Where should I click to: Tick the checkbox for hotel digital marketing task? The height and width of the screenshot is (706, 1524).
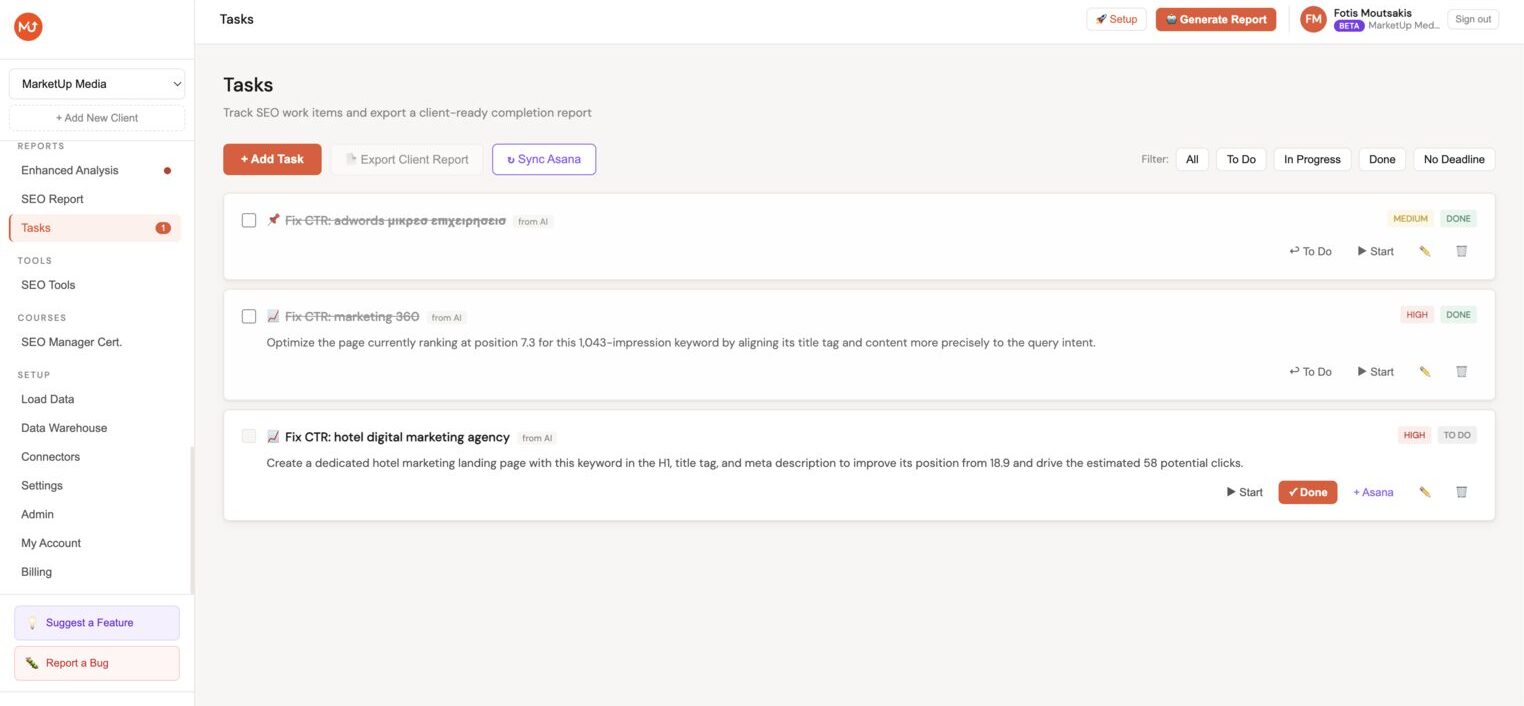tap(249, 436)
